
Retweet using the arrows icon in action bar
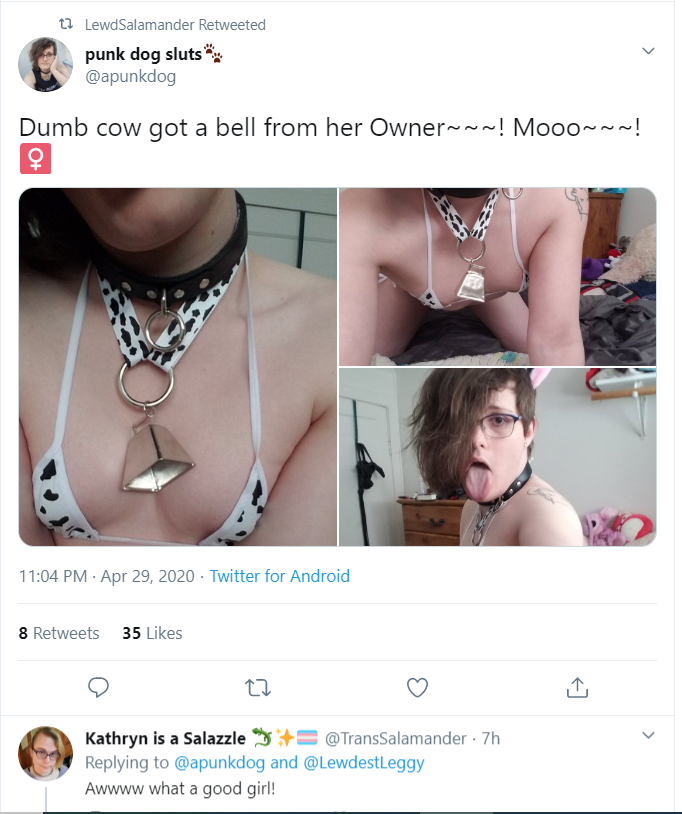point(258,688)
